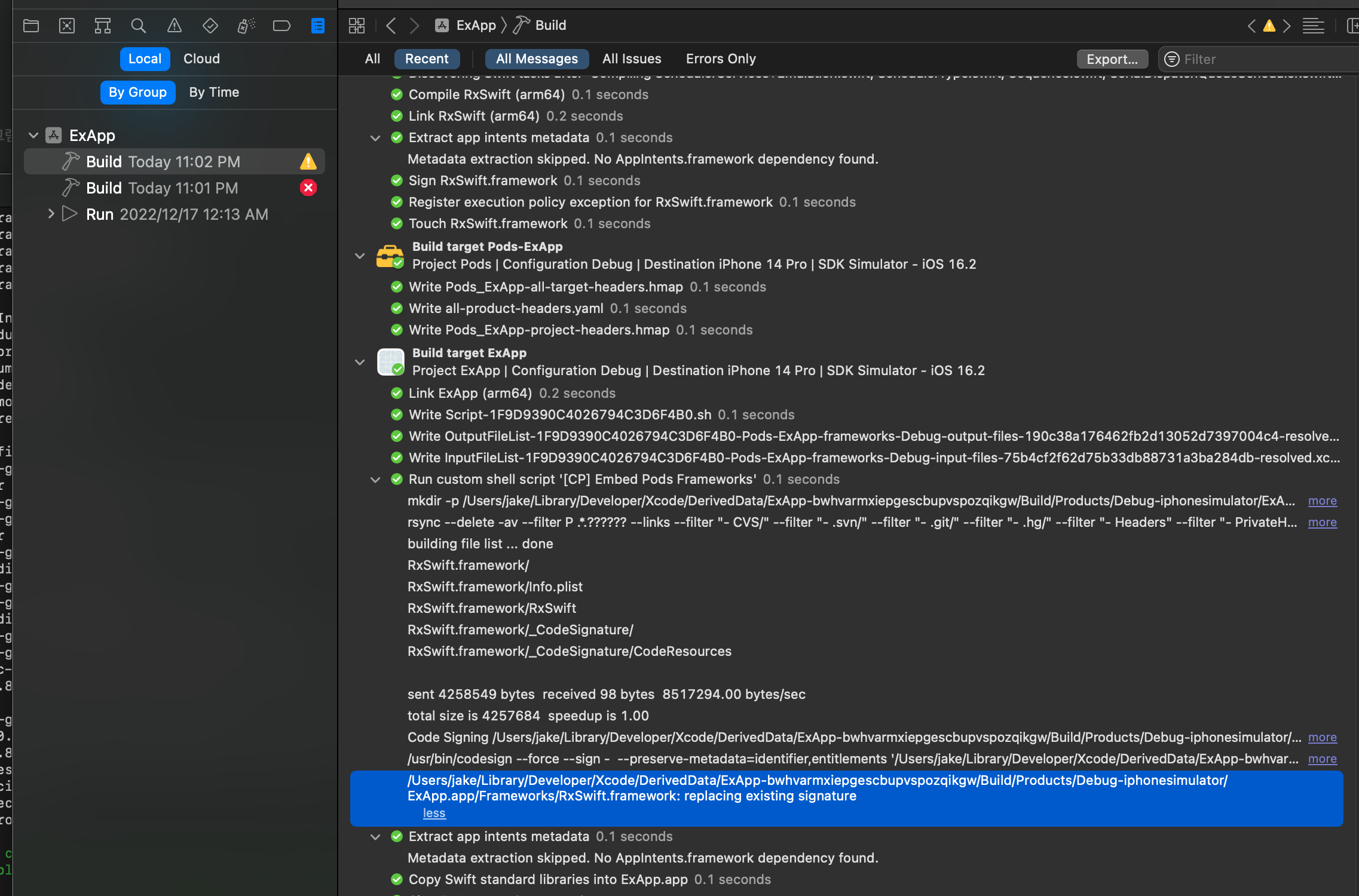Select the All tab in log filter
This screenshot has width=1359, height=896.
click(372, 59)
